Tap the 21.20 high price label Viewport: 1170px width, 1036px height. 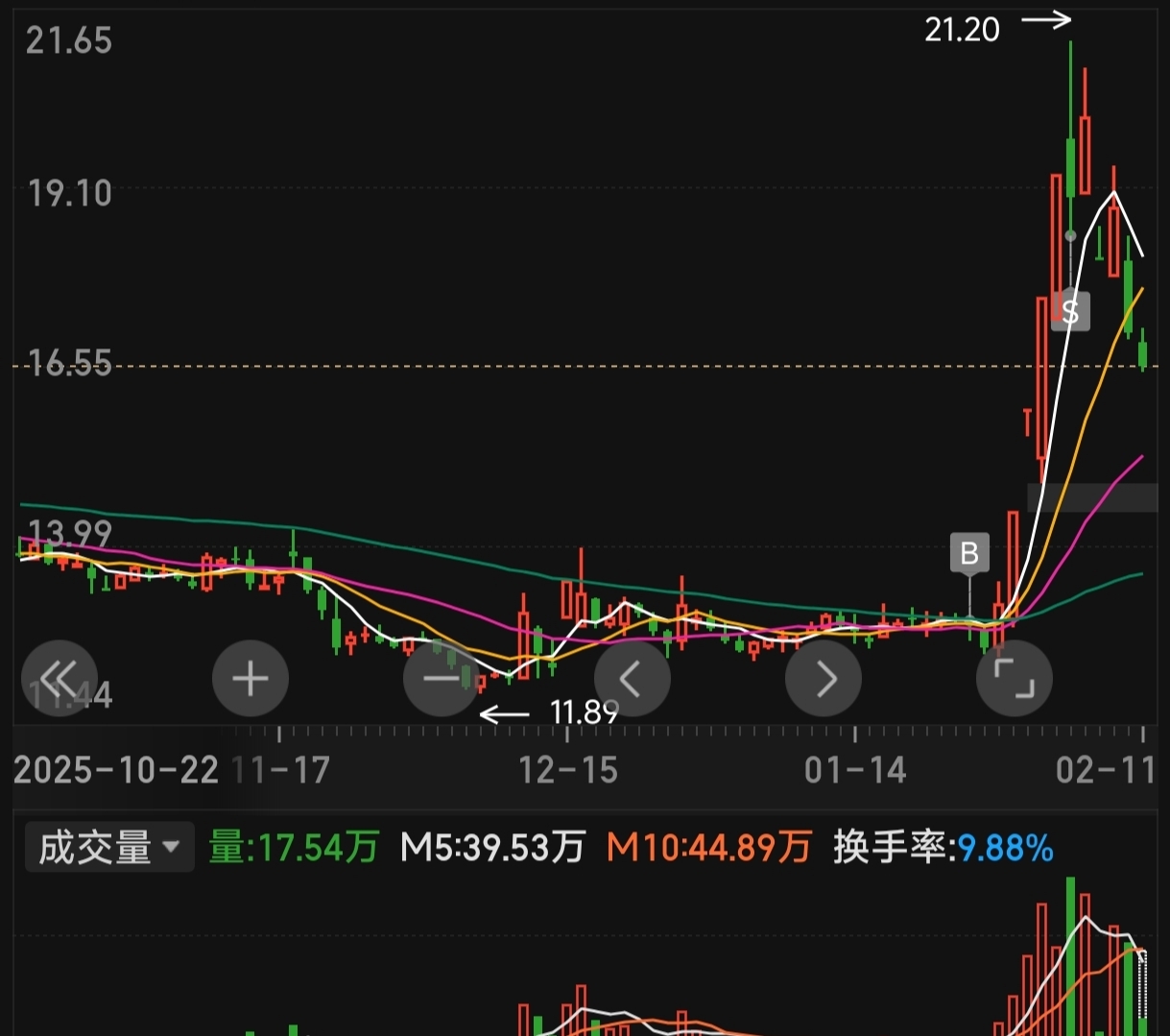(962, 30)
